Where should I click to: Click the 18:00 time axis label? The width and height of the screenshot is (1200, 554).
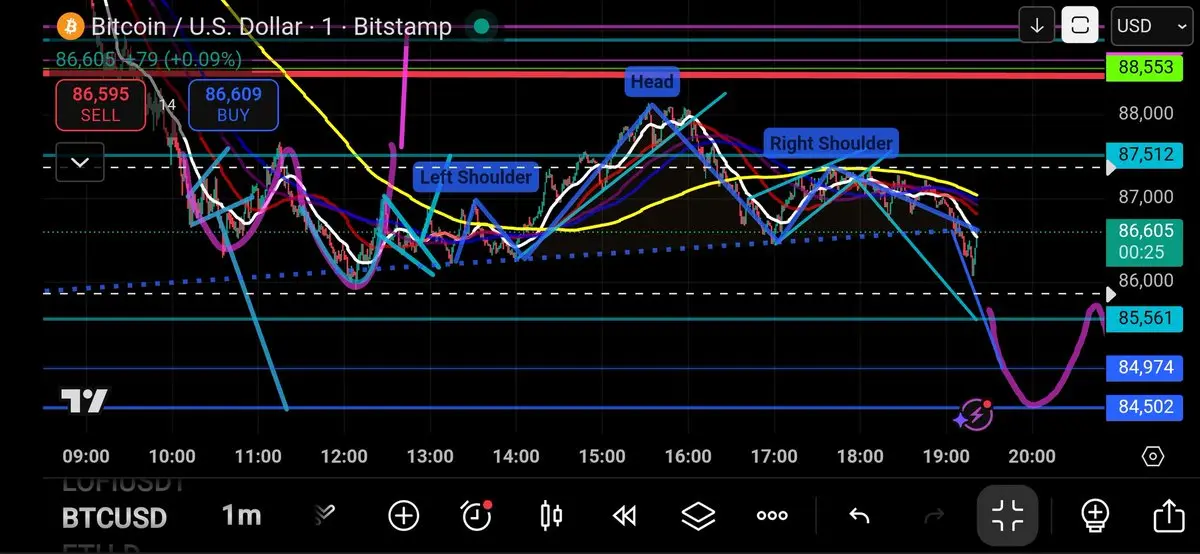[860, 457]
